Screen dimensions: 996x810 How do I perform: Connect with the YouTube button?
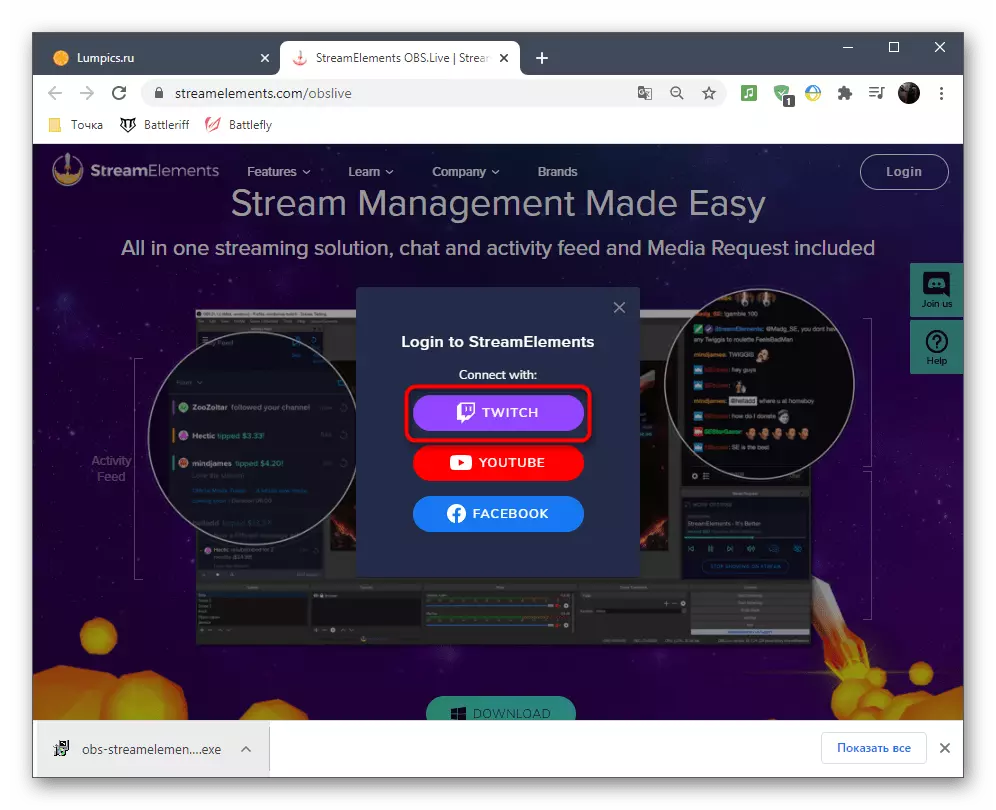pyautogui.click(x=498, y=462)
